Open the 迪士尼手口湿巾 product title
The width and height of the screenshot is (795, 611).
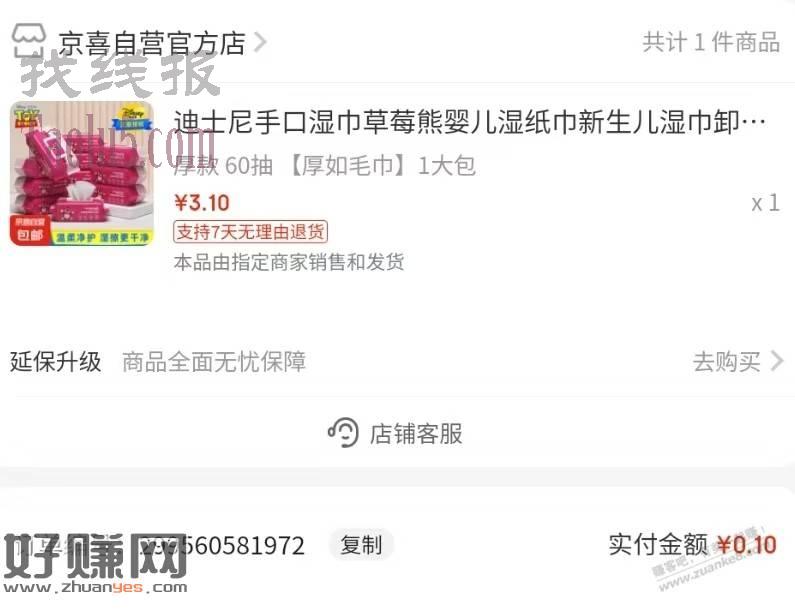469,122
